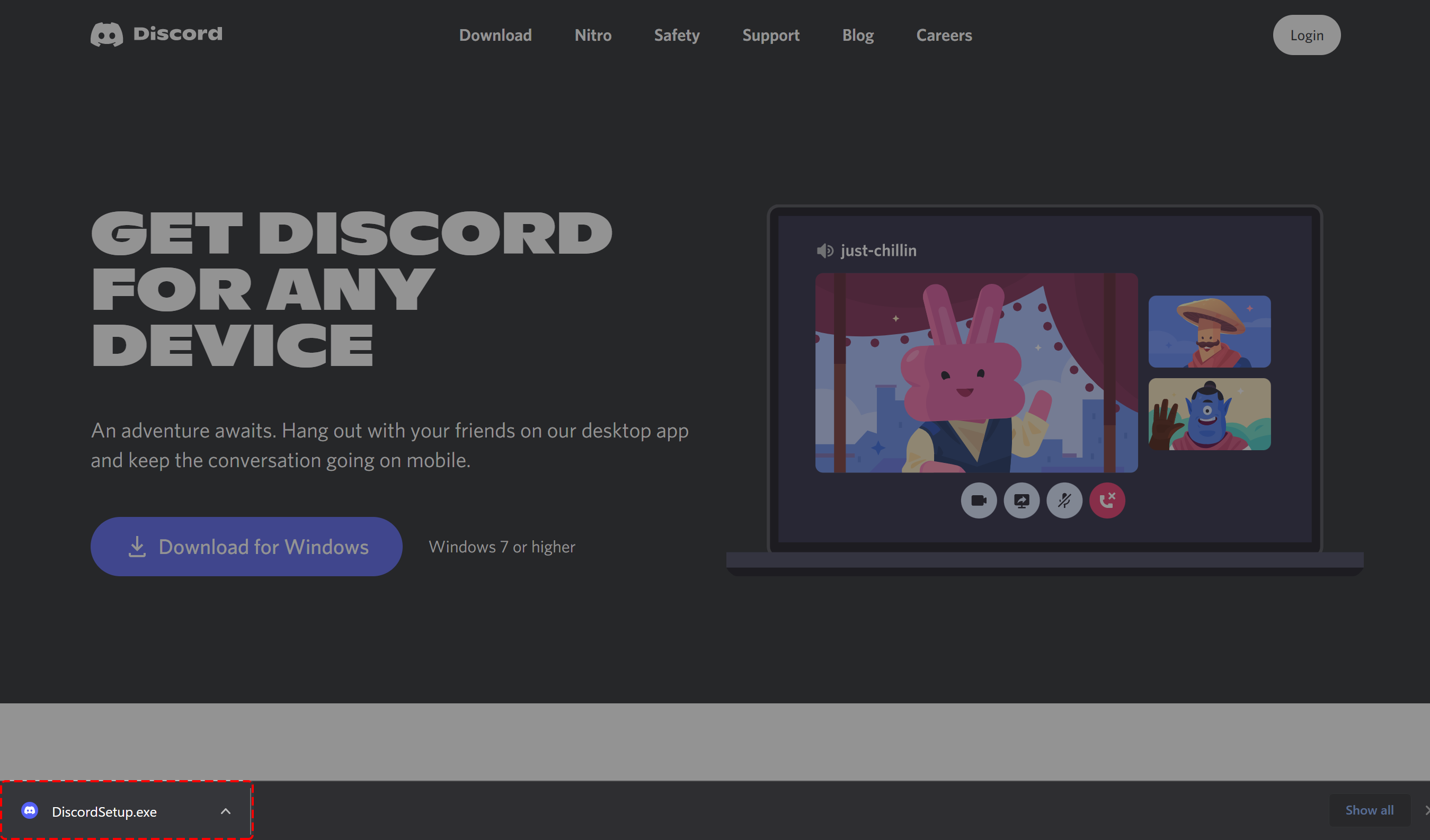
Task: Open the Nitro nav menu item
Action: pos(592,35)
